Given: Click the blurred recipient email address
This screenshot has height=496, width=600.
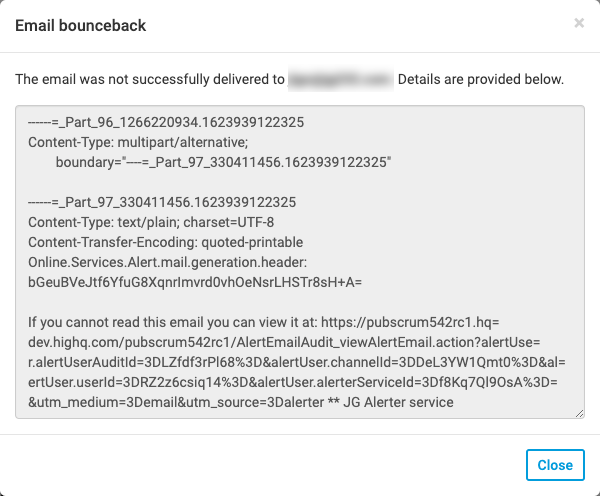Looking at the screenshot, I should tap(341, 79).
